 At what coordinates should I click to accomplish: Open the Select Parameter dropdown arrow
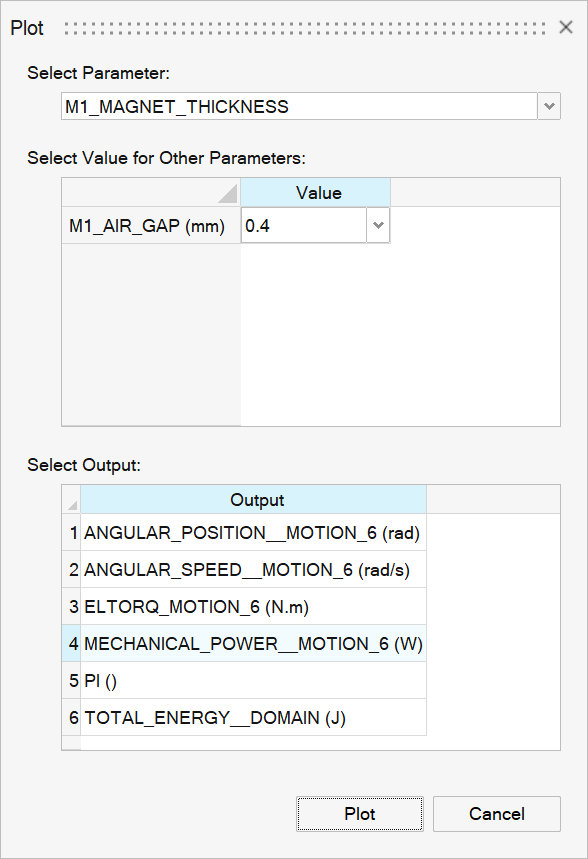pyautogui.click(x=549, y=106)
